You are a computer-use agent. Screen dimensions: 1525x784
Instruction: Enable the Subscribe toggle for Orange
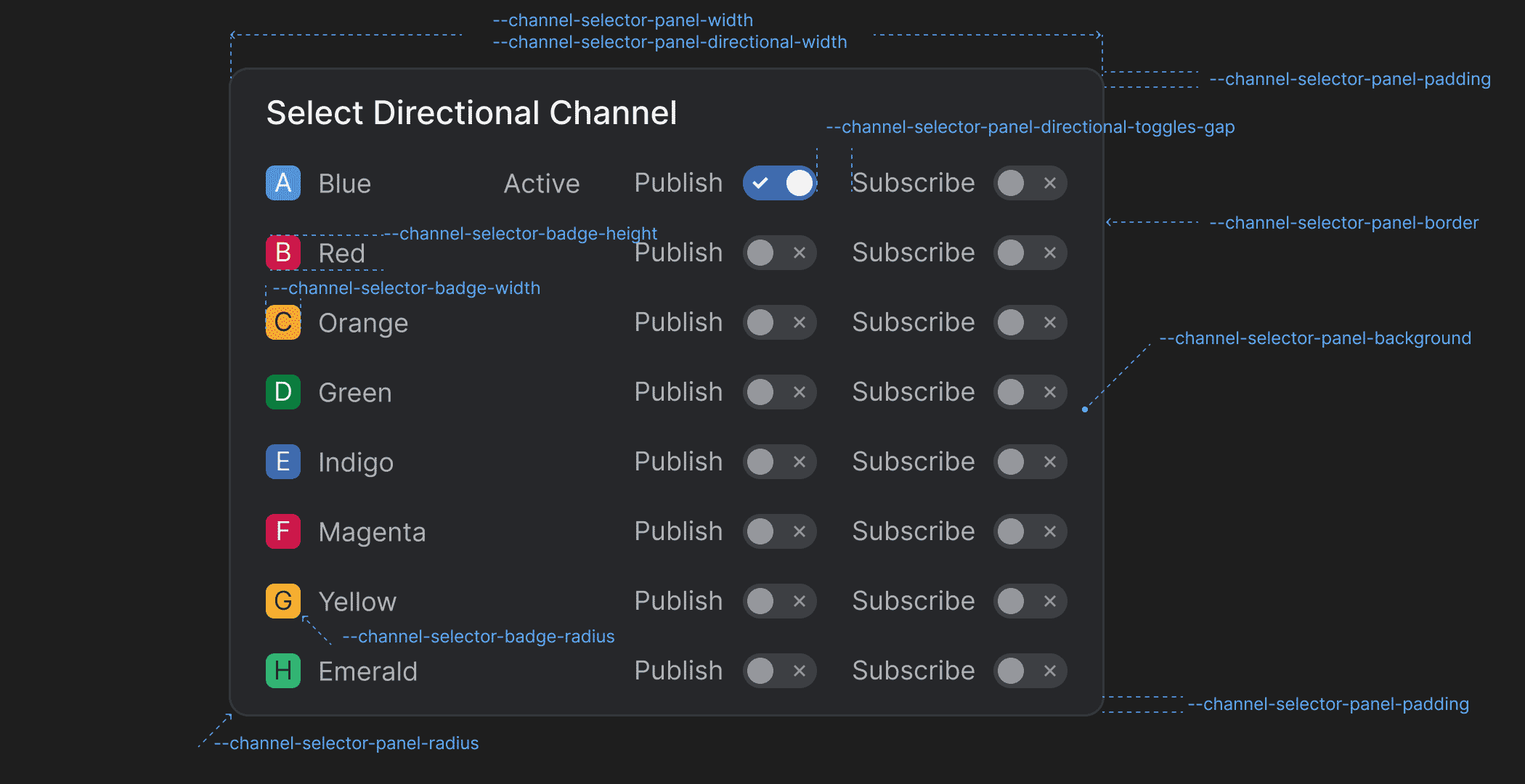(1030, 322)
